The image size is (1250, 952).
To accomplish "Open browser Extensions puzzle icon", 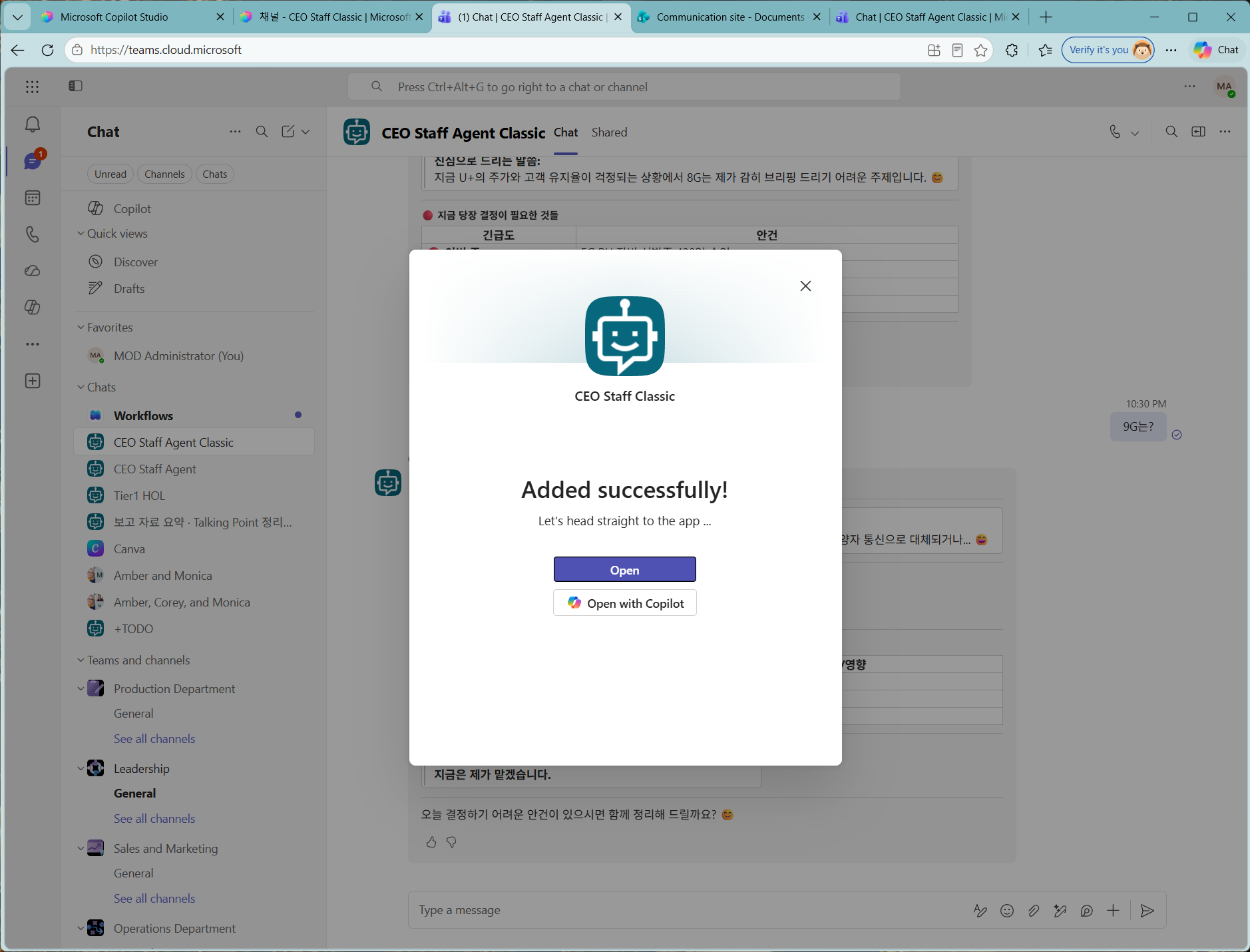I will [x=1012, y=50].
